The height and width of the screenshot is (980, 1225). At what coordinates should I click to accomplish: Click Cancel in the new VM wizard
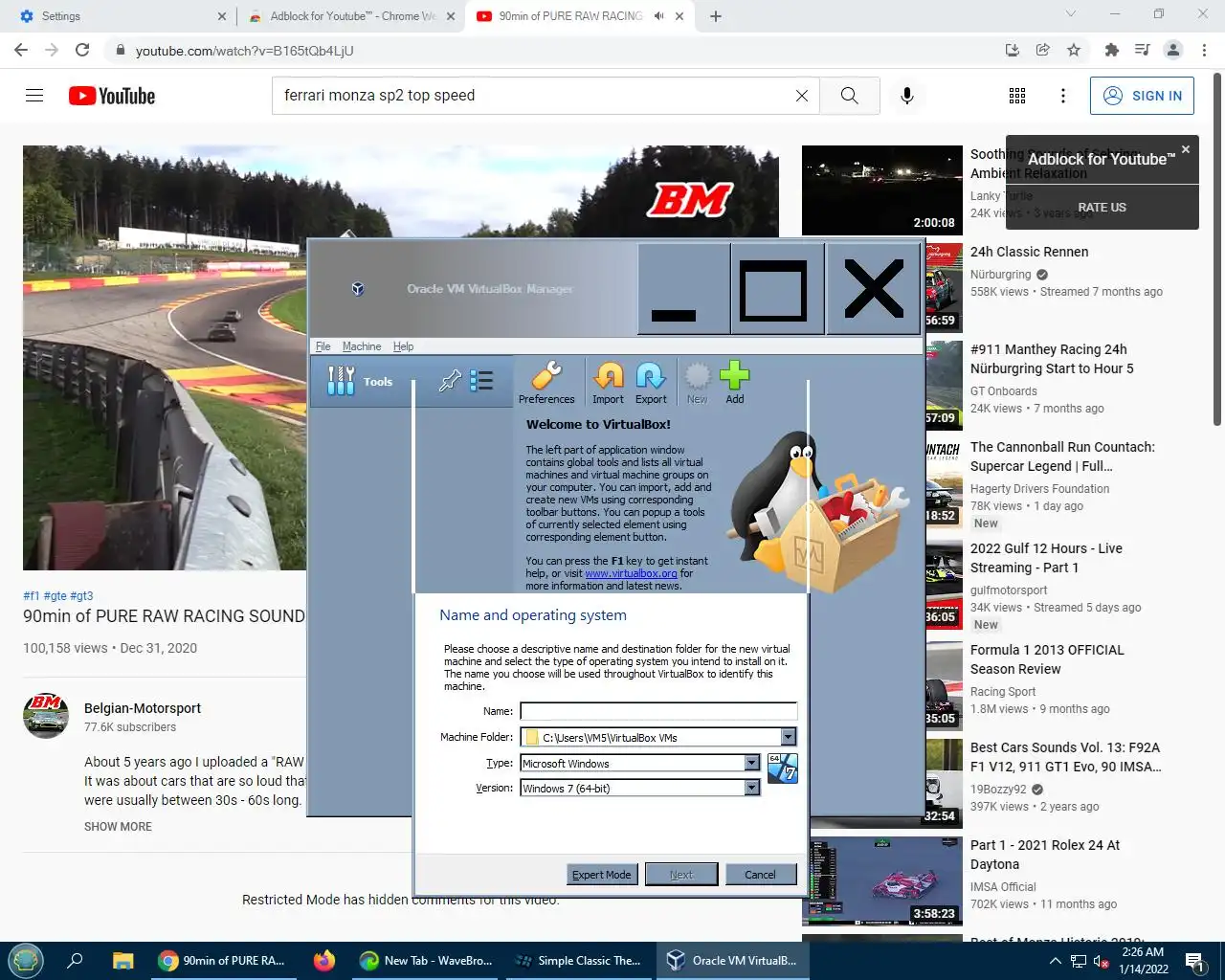point(760,874)
